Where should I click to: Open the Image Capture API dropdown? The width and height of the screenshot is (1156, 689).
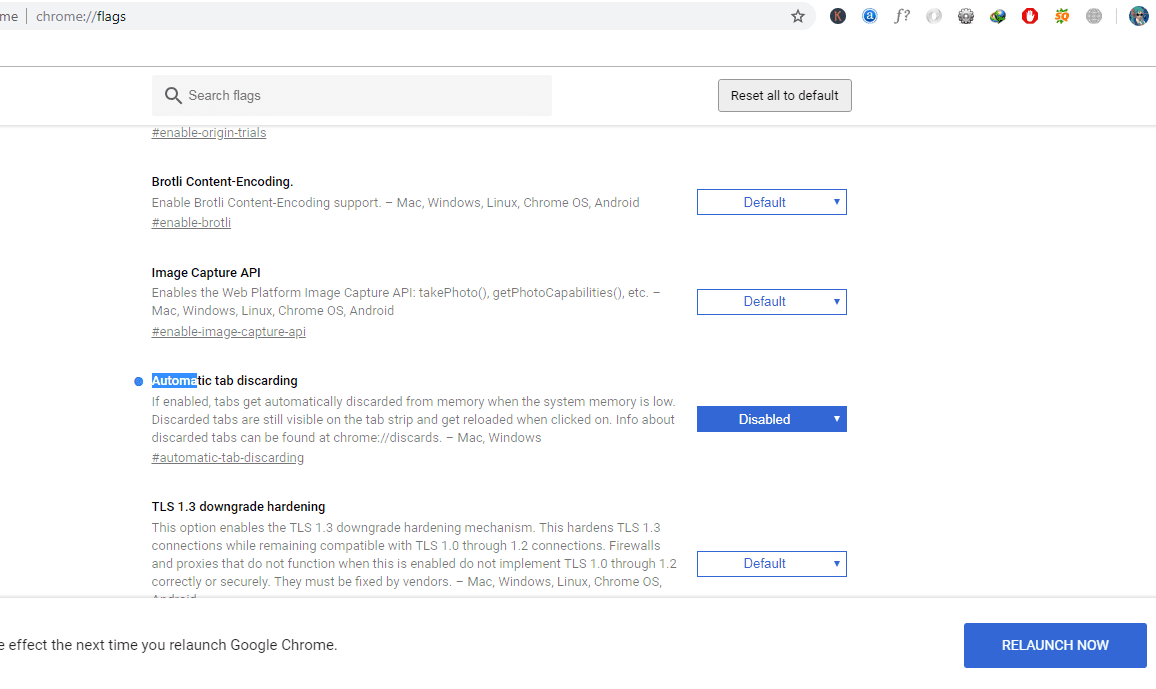[772, 301]
